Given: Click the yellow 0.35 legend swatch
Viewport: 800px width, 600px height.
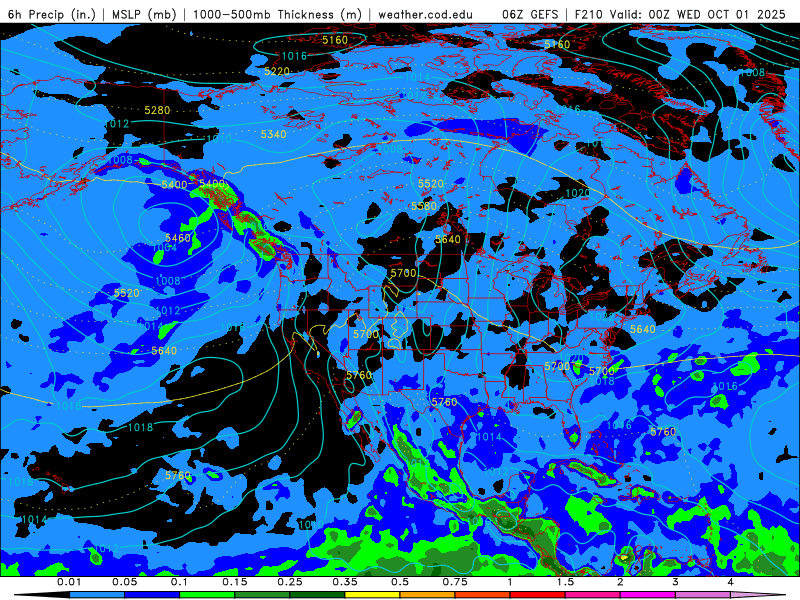Looking at the screenshot, I should (372, 595).
